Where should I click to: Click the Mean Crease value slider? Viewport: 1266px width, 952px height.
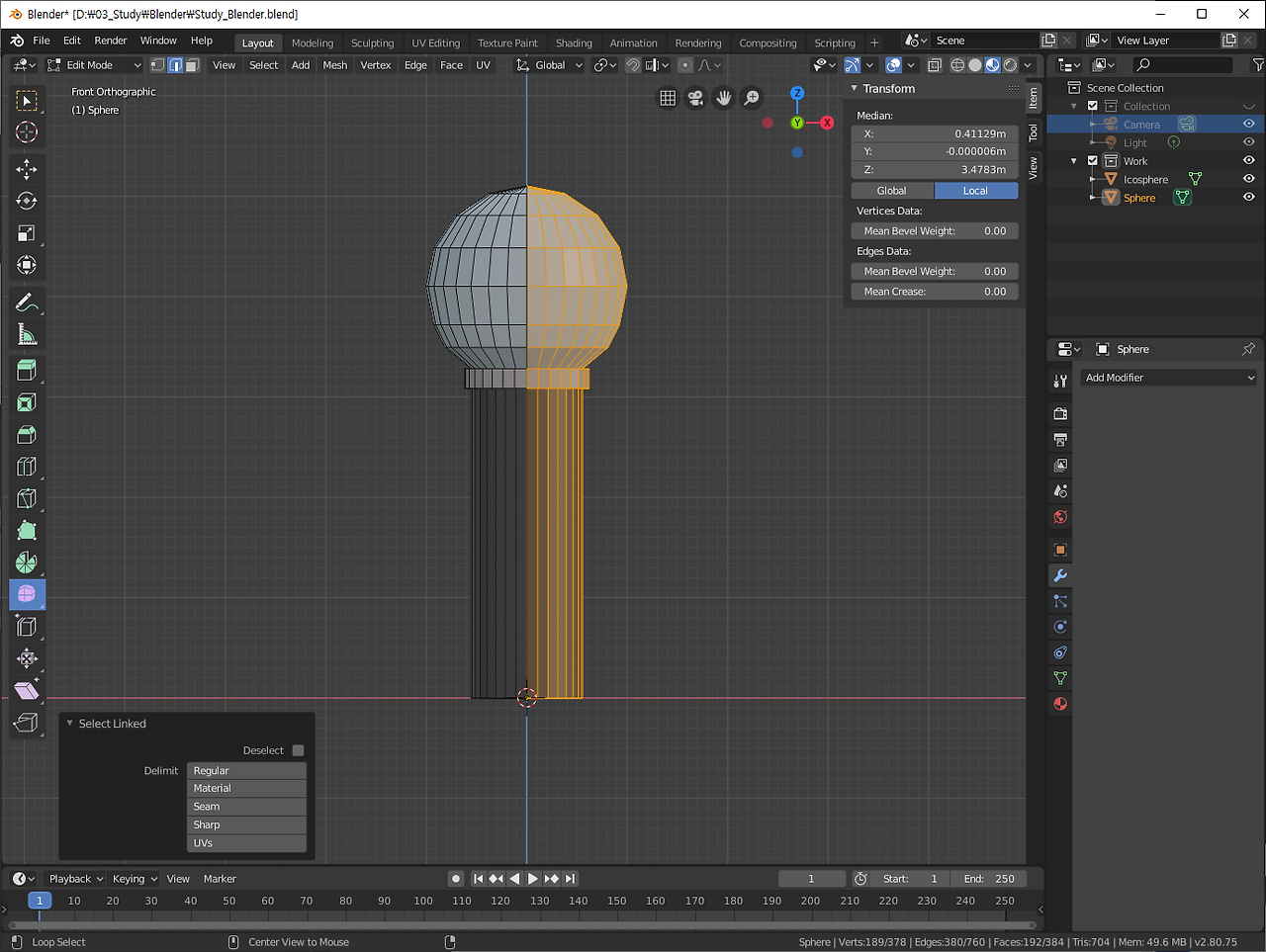[x=934, y=292]
